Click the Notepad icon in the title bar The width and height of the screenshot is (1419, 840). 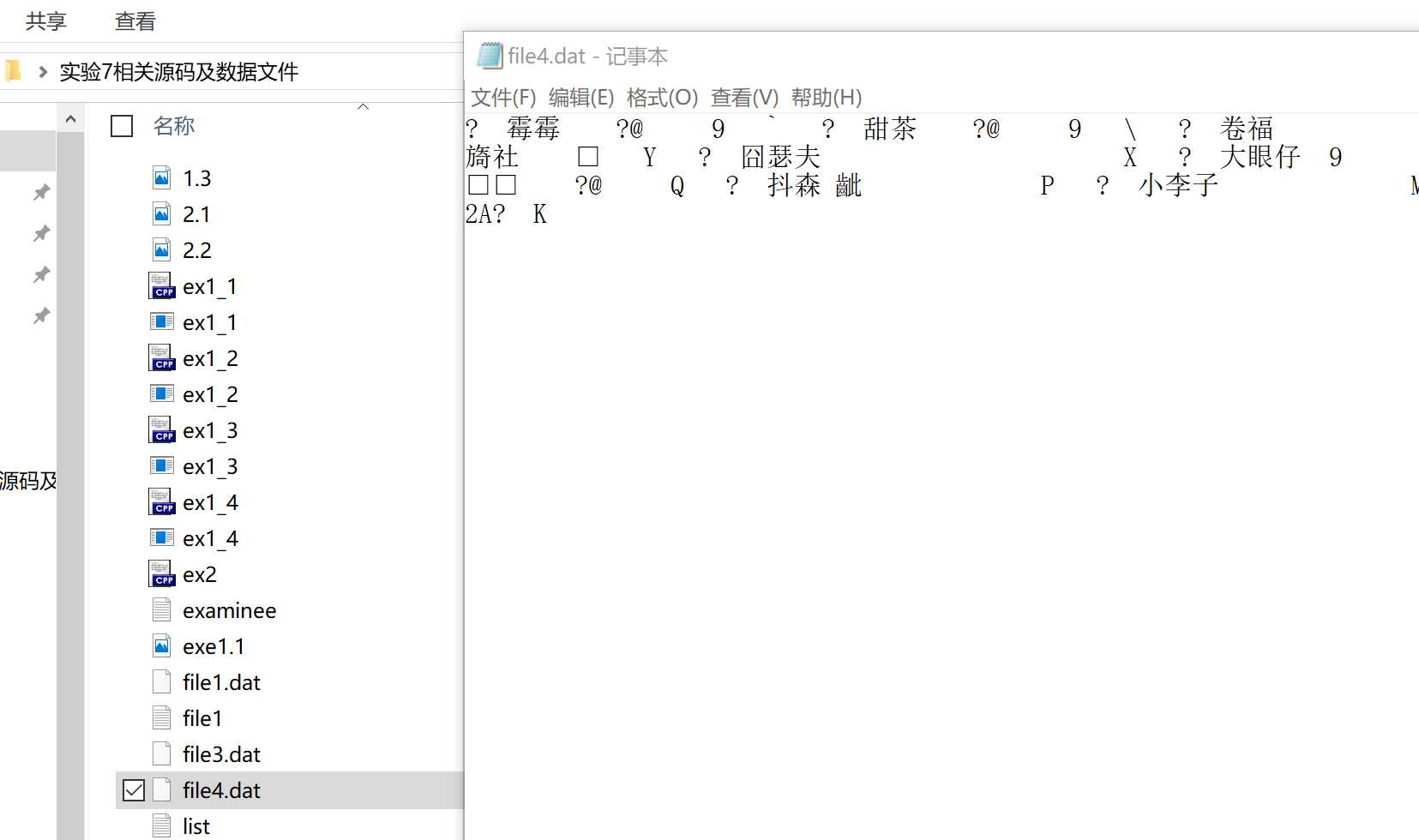click(x=490, y=56)
